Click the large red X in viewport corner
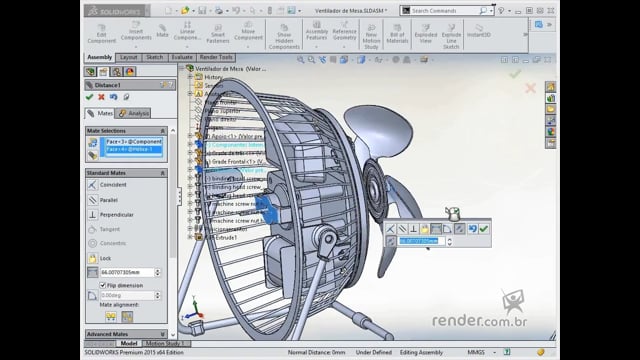640x360 pixels. point(530,88)
